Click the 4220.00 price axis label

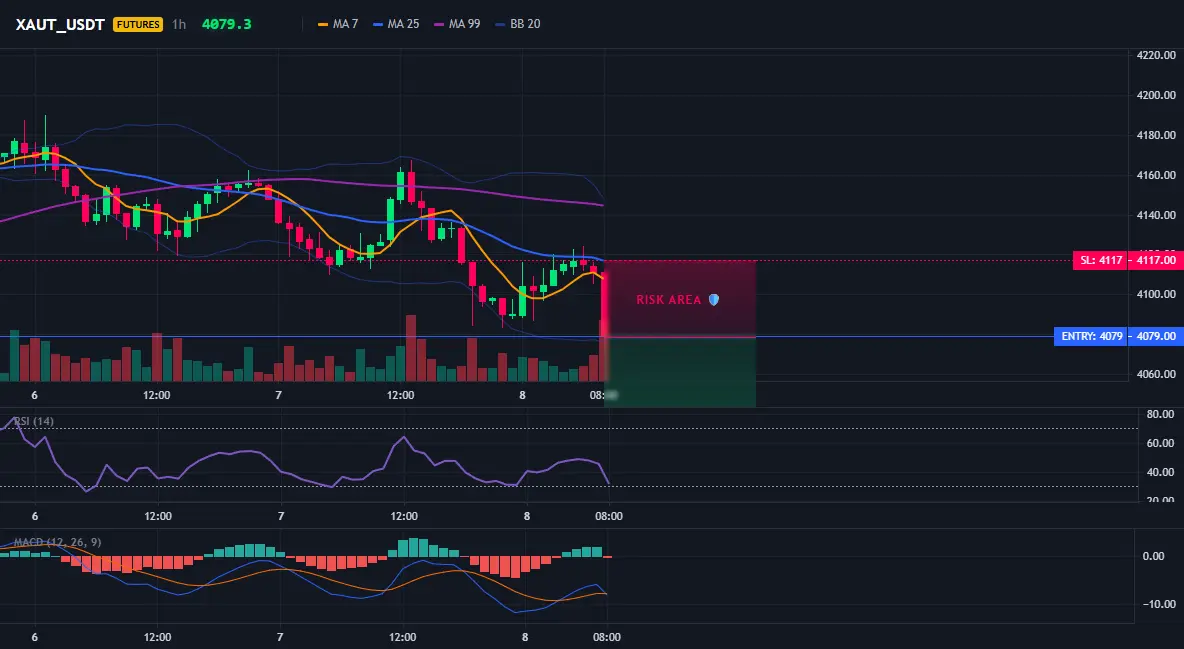click(1156, 55)
